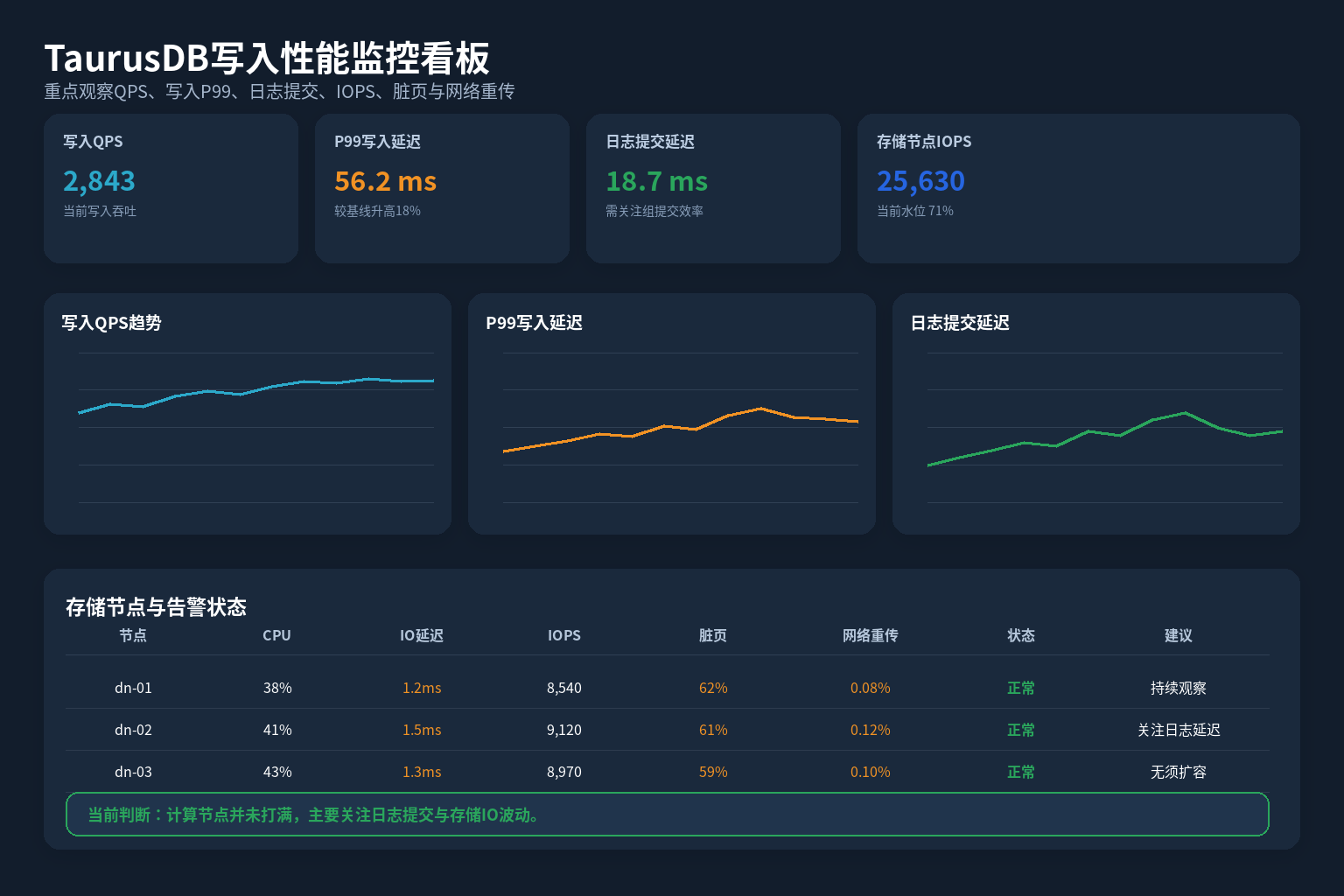
Task: Click the 需关注组提交效率 caption
Action: coord(654,211)
